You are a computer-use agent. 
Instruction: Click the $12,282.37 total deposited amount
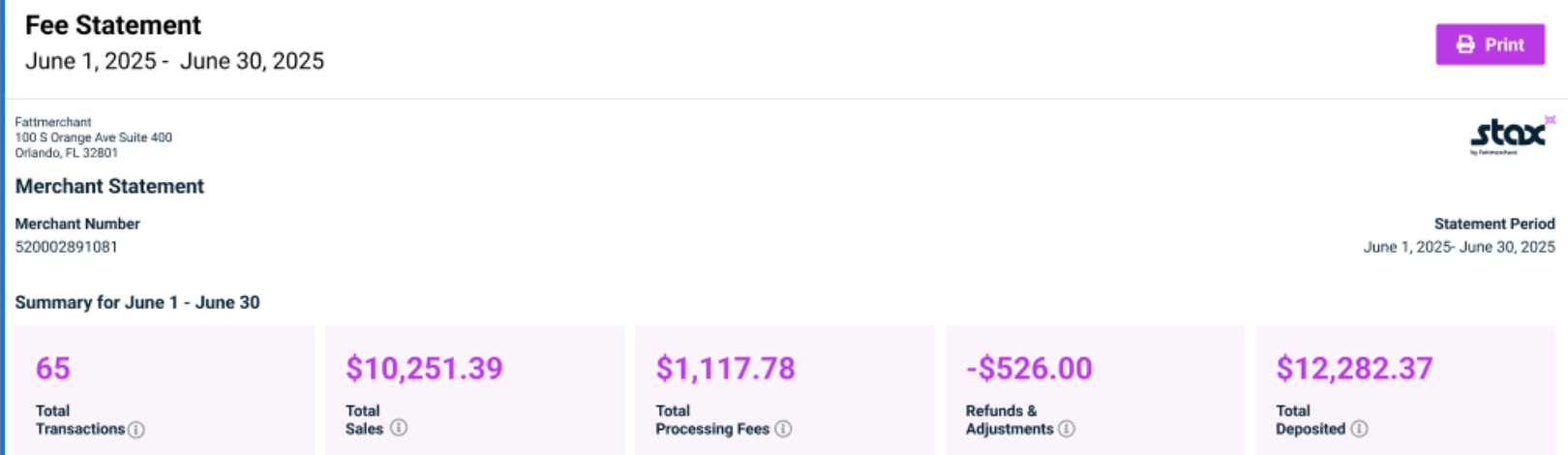[1354, 368]
